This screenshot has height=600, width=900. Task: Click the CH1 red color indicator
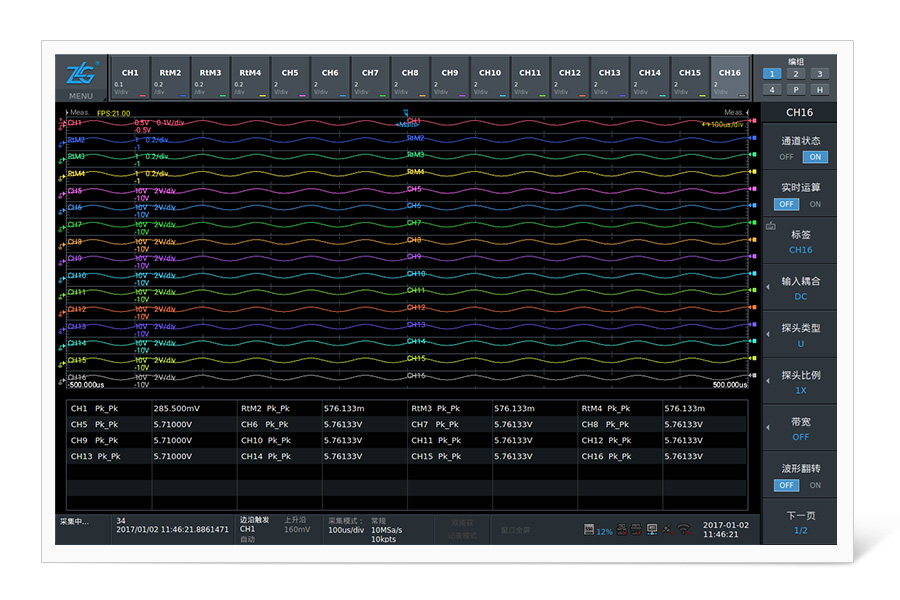pyautogui.click(x=143, y=95)
